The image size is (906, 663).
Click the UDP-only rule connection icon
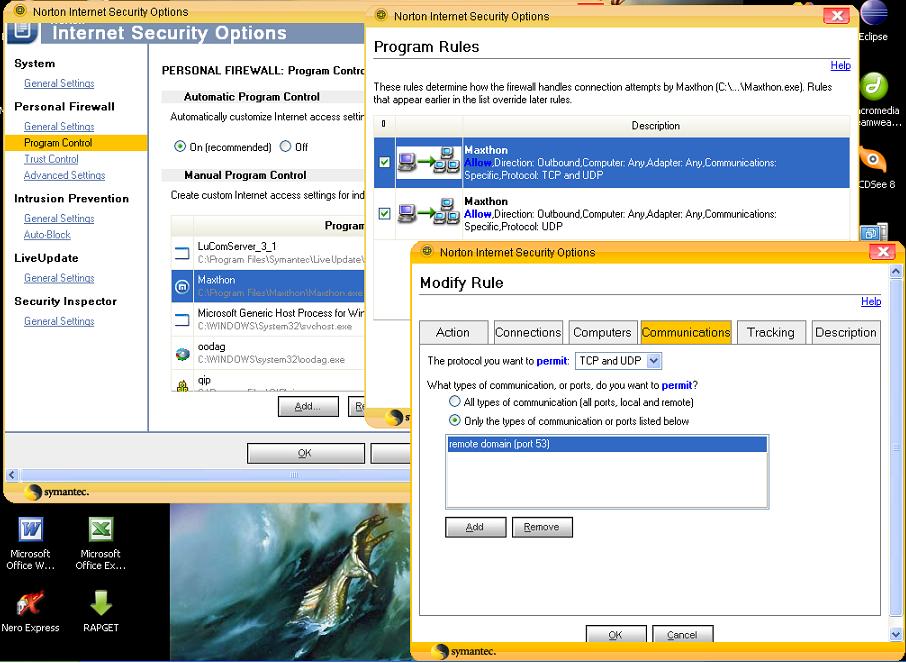pos(429,214)
